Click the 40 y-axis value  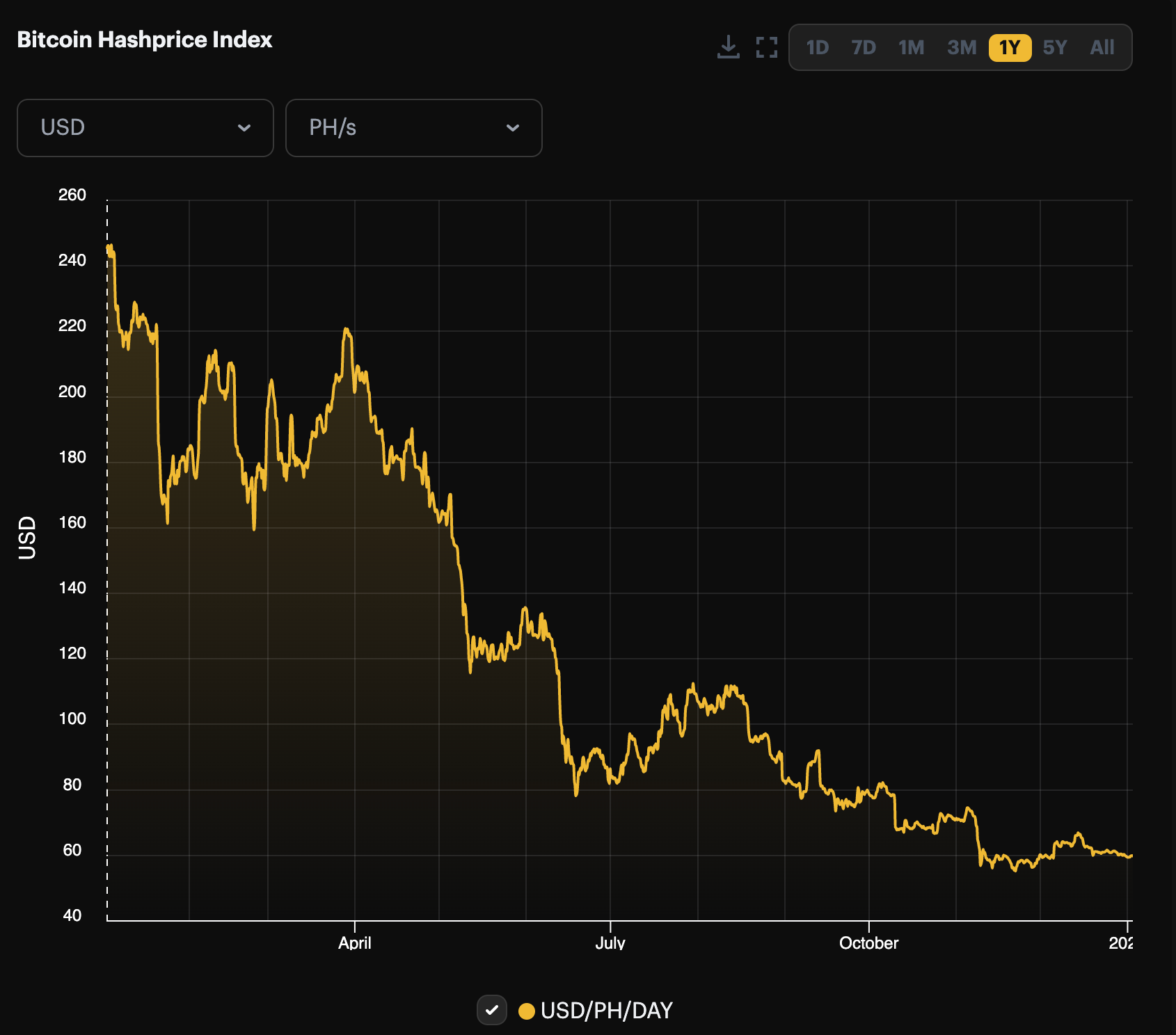click(x=72, y=915)
